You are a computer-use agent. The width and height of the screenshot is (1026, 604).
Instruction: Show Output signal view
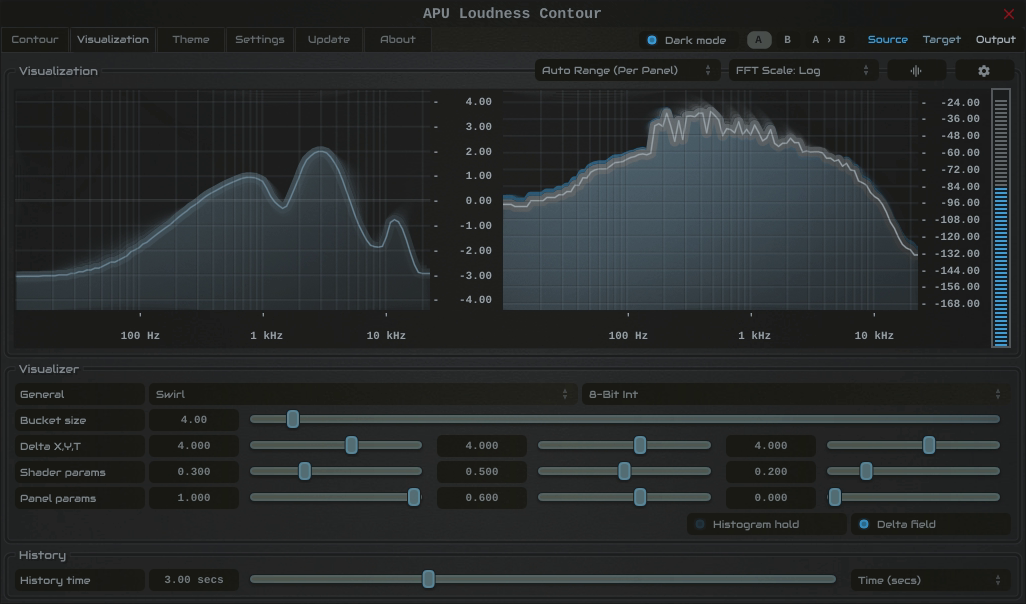(995, 39)
